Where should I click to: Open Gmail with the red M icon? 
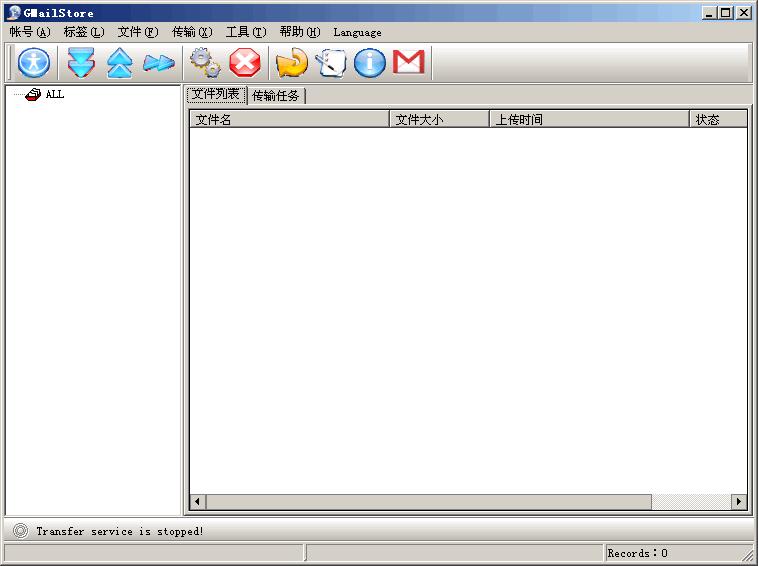click(x=408, y=63)
